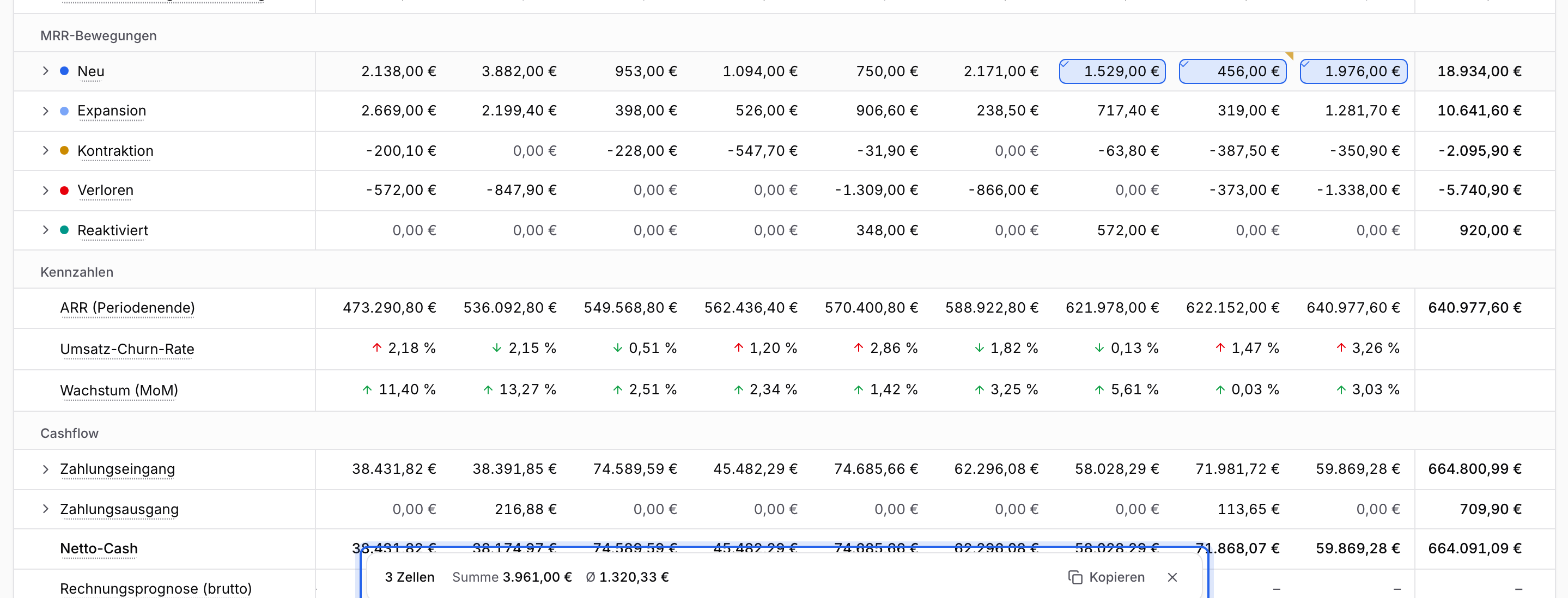Image resolution: width=1568 pixels, height=598 pixels.
Task: Click Kontraktion total -2.095,90 €
Action: pyautogui.click(x=1480, y=151)
